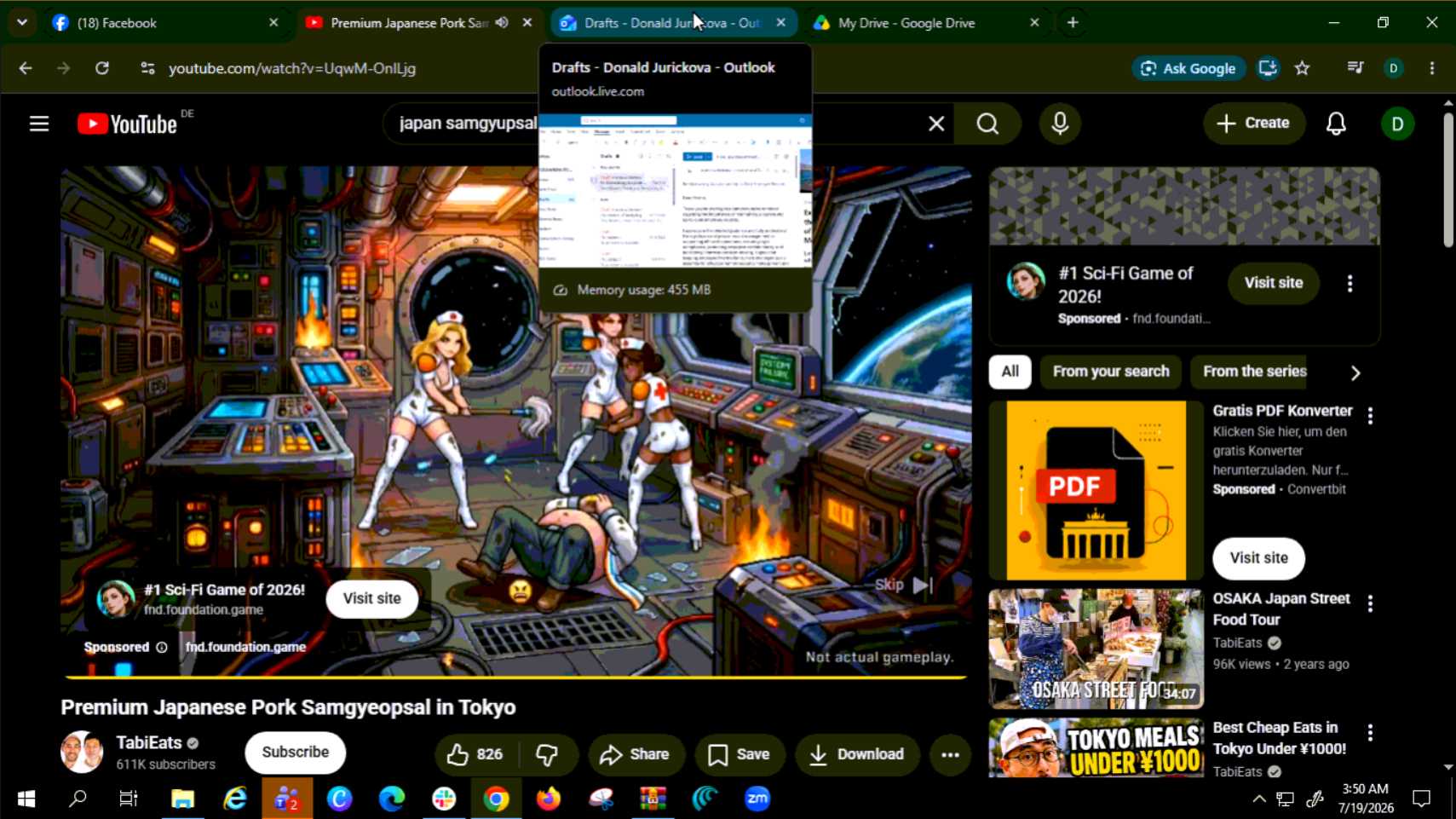The image size is (1456, 819).
Task: Open the TabiEats channel name link
Action: (x=149, y=743)
